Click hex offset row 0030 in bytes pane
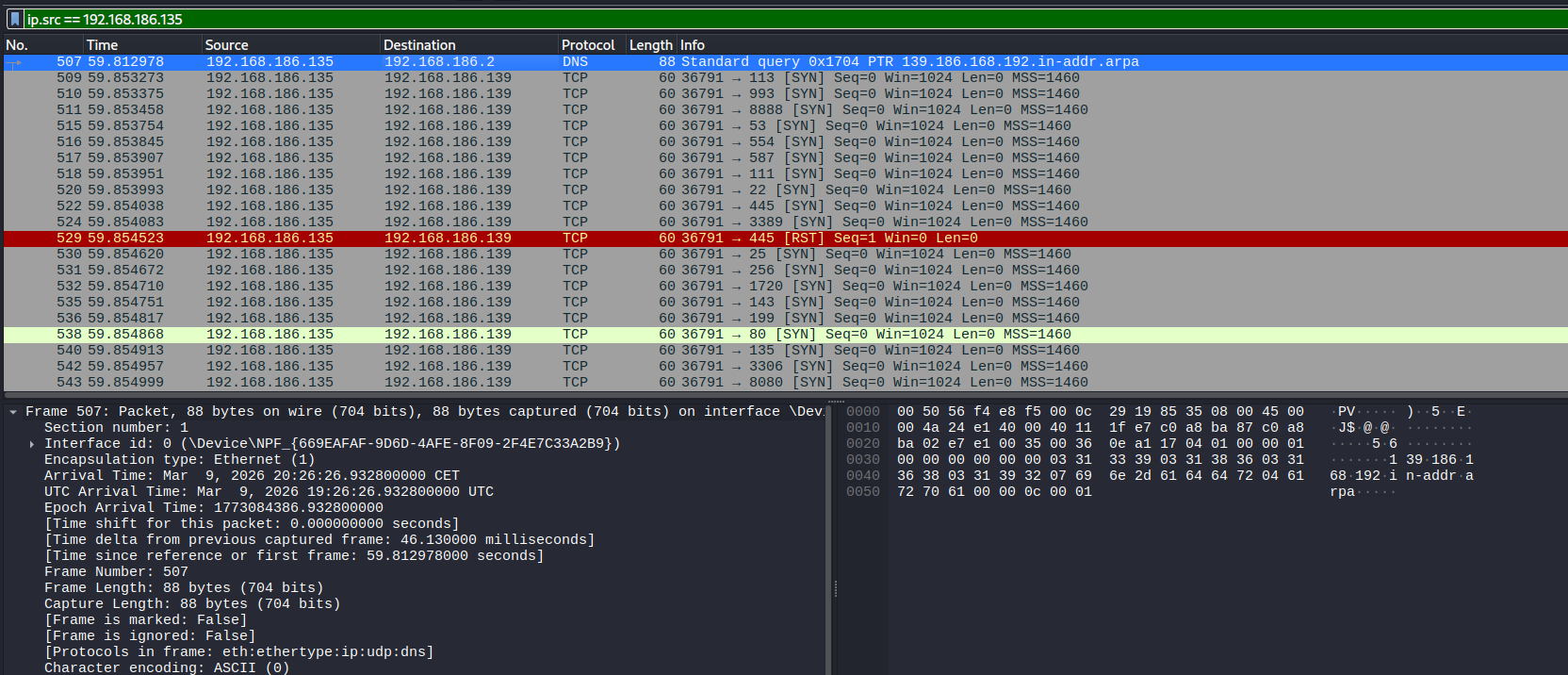 pyautogui.click(x=863, y=459)
